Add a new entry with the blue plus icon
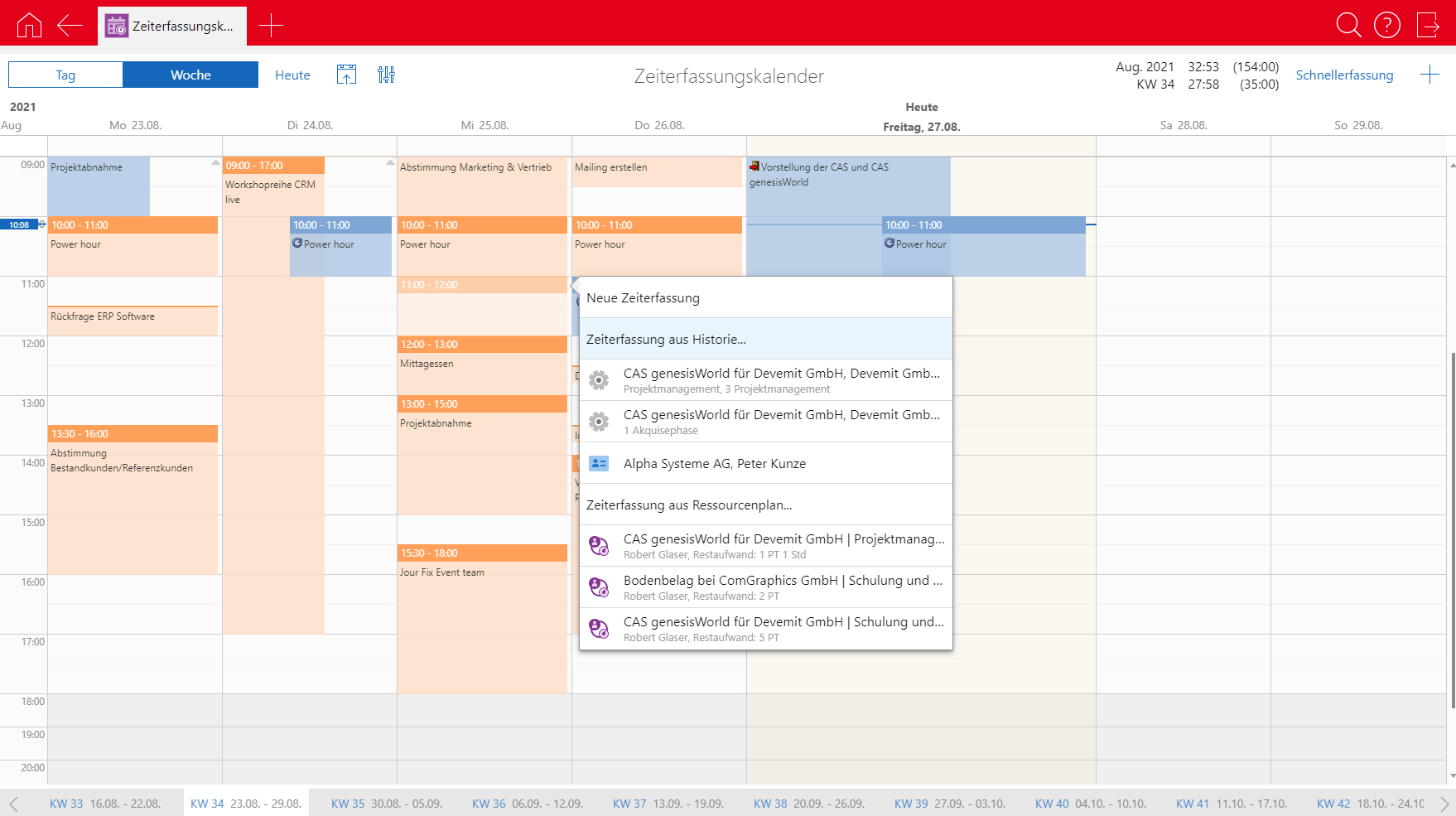1456x816 pixels. point(1429,75)
